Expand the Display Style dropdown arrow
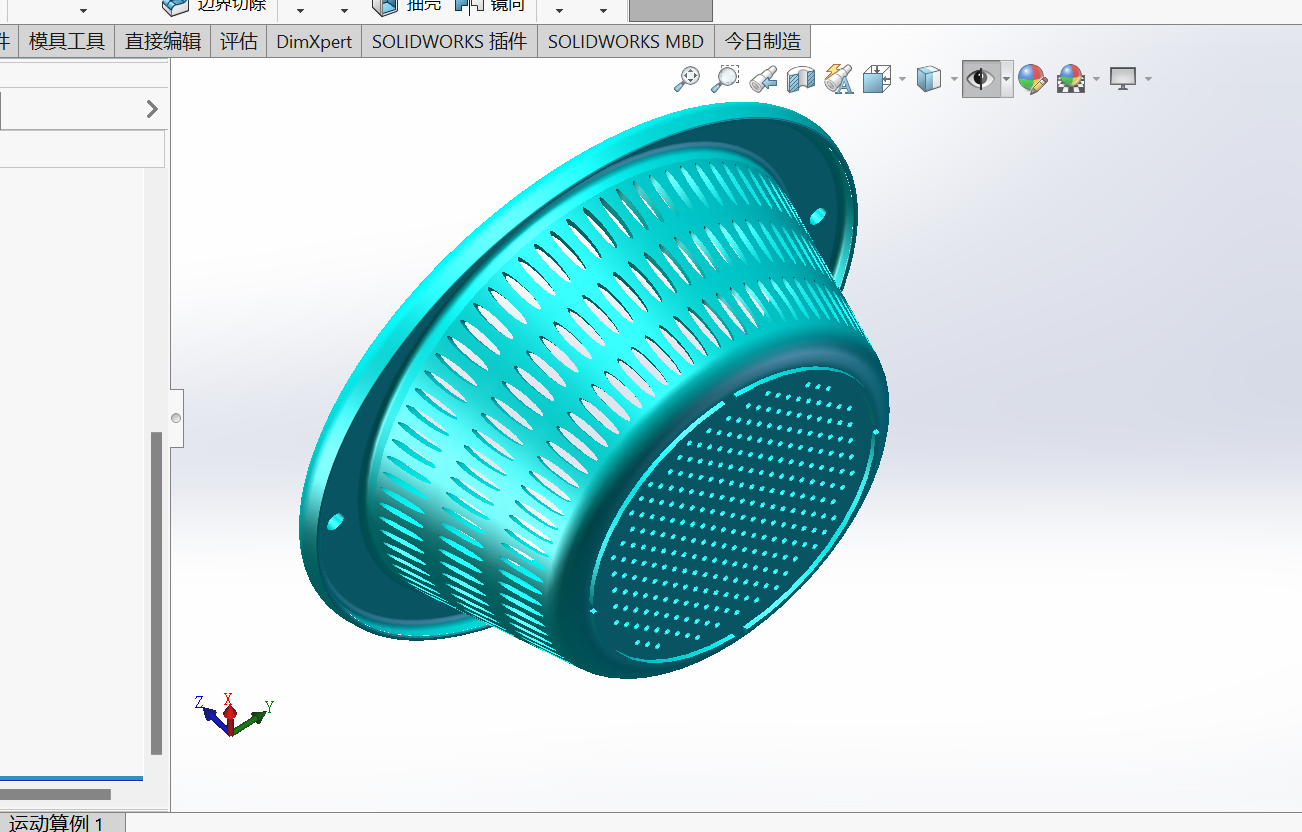The height and width of the screenshot is (832, 1302). point(955,79)
